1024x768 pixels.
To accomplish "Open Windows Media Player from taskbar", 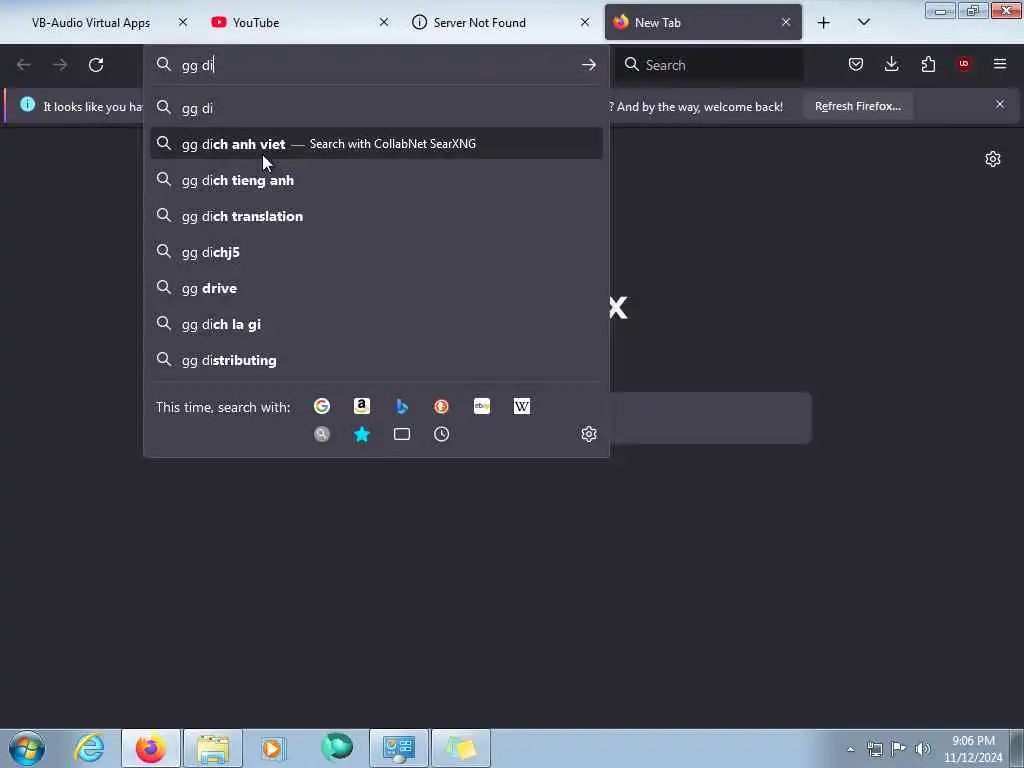I will tap(274, 748).
